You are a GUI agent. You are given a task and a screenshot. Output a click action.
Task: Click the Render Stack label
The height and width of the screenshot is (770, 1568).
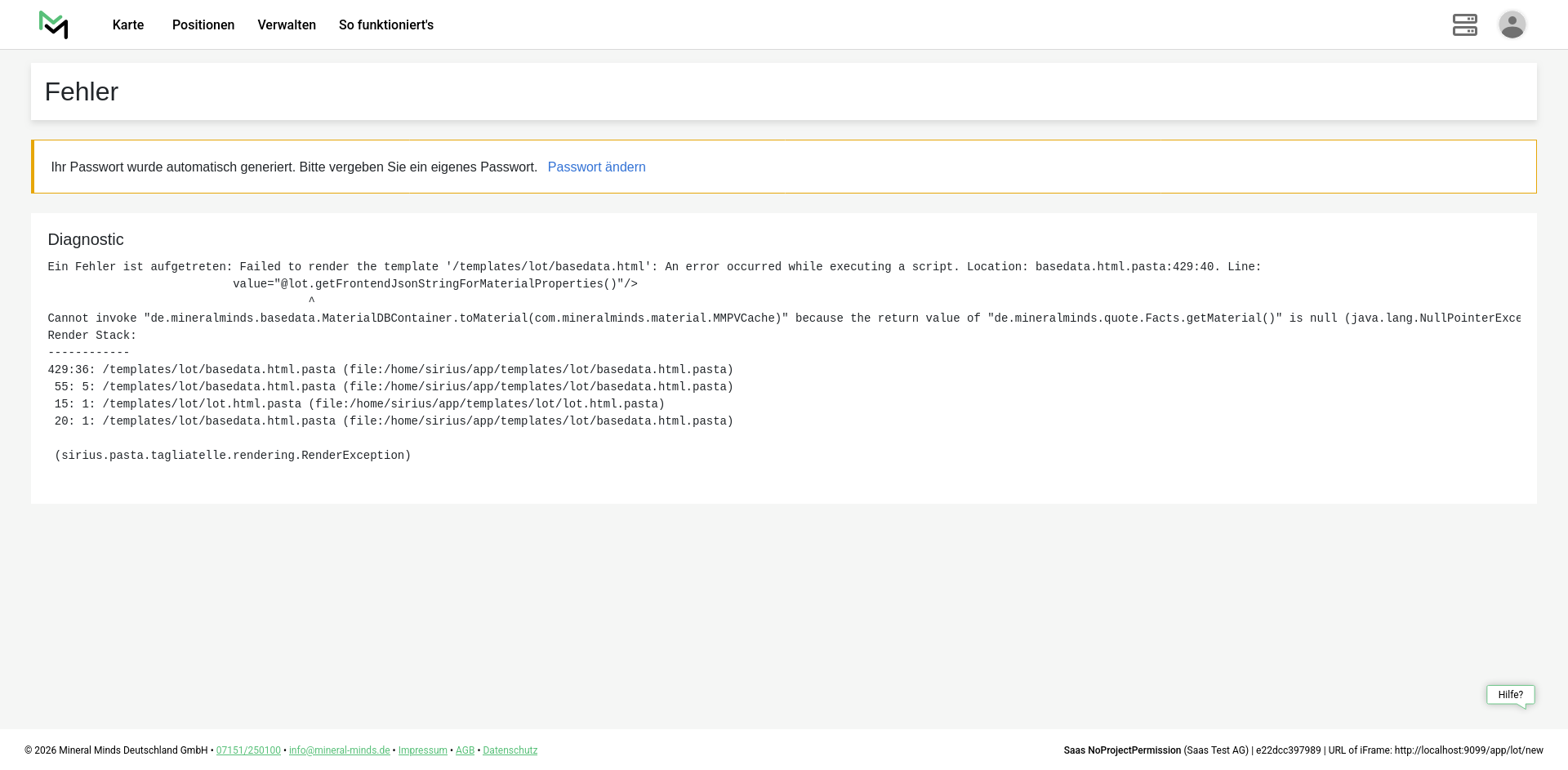(x=92, y=336)
